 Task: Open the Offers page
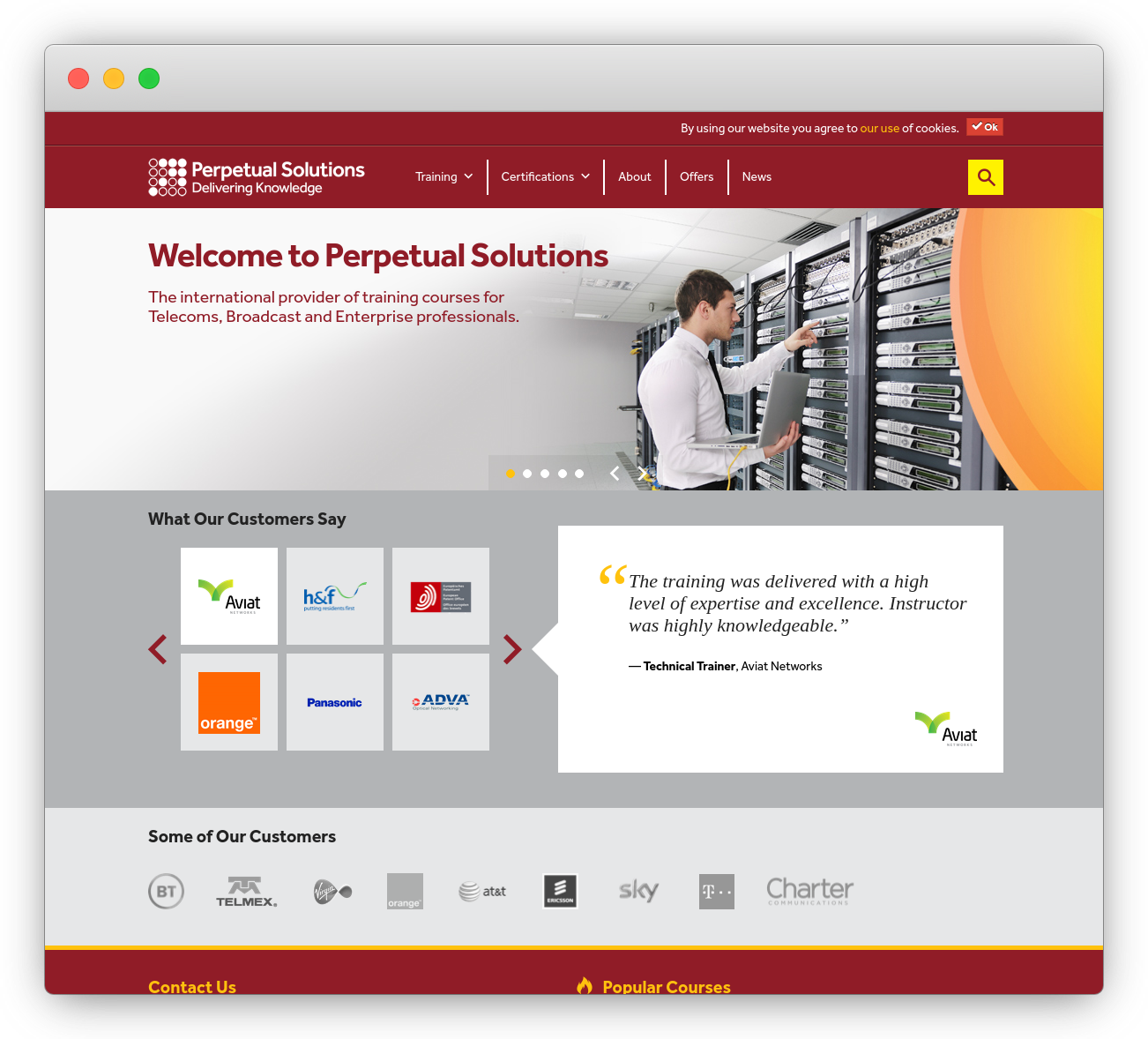pyautogui.click(x=697, y=177)
